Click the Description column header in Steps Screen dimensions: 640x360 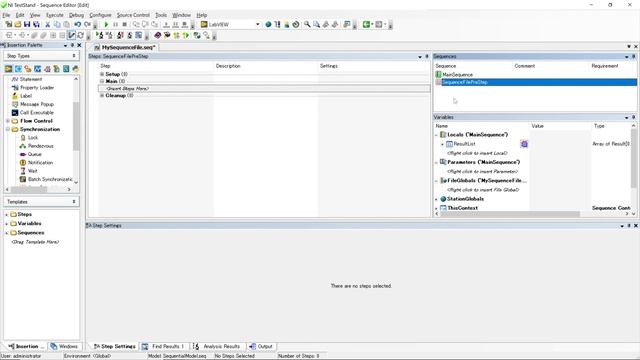coord(228,66)
